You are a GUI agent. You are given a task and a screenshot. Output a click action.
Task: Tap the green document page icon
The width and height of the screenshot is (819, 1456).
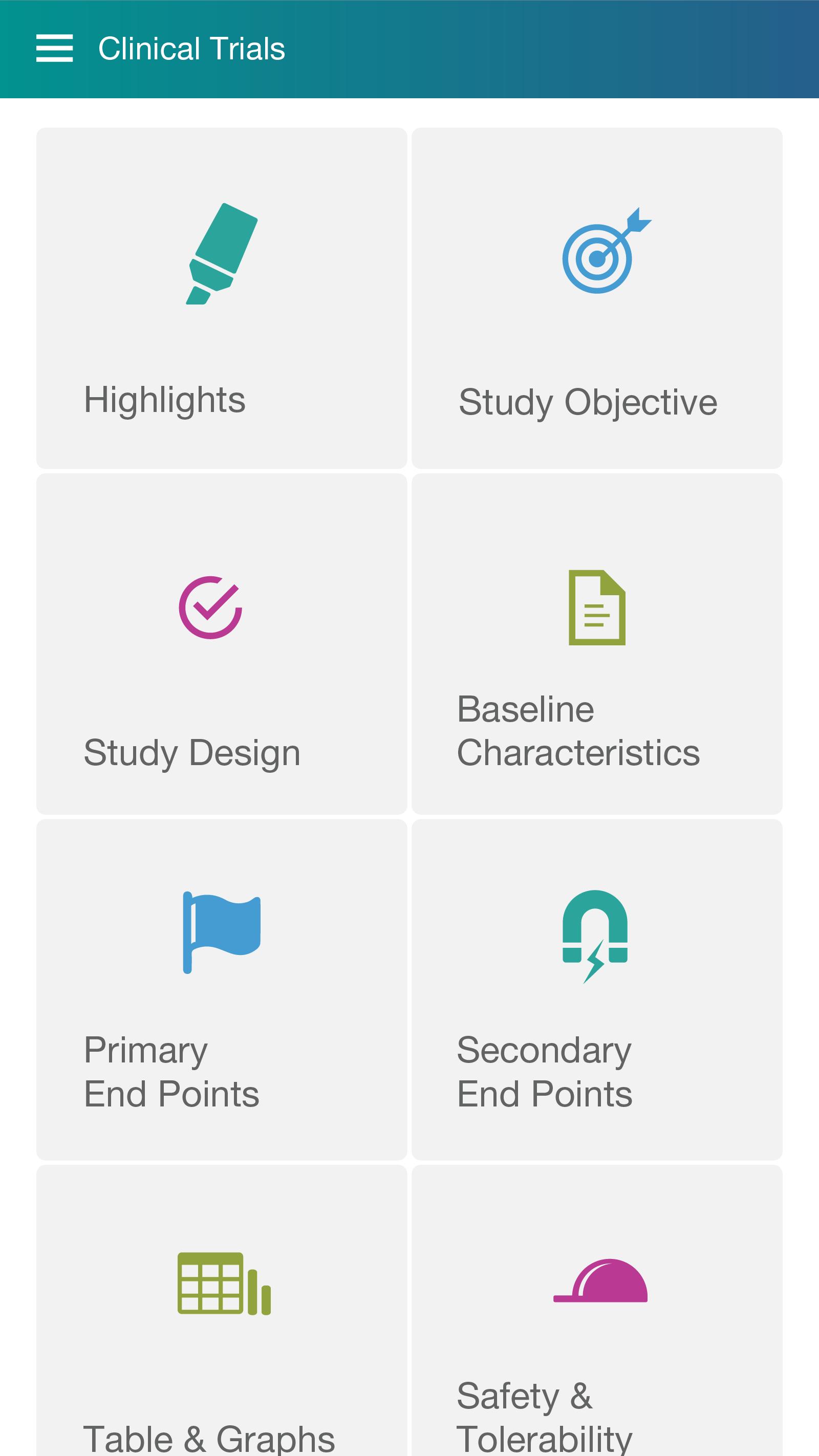597,607
